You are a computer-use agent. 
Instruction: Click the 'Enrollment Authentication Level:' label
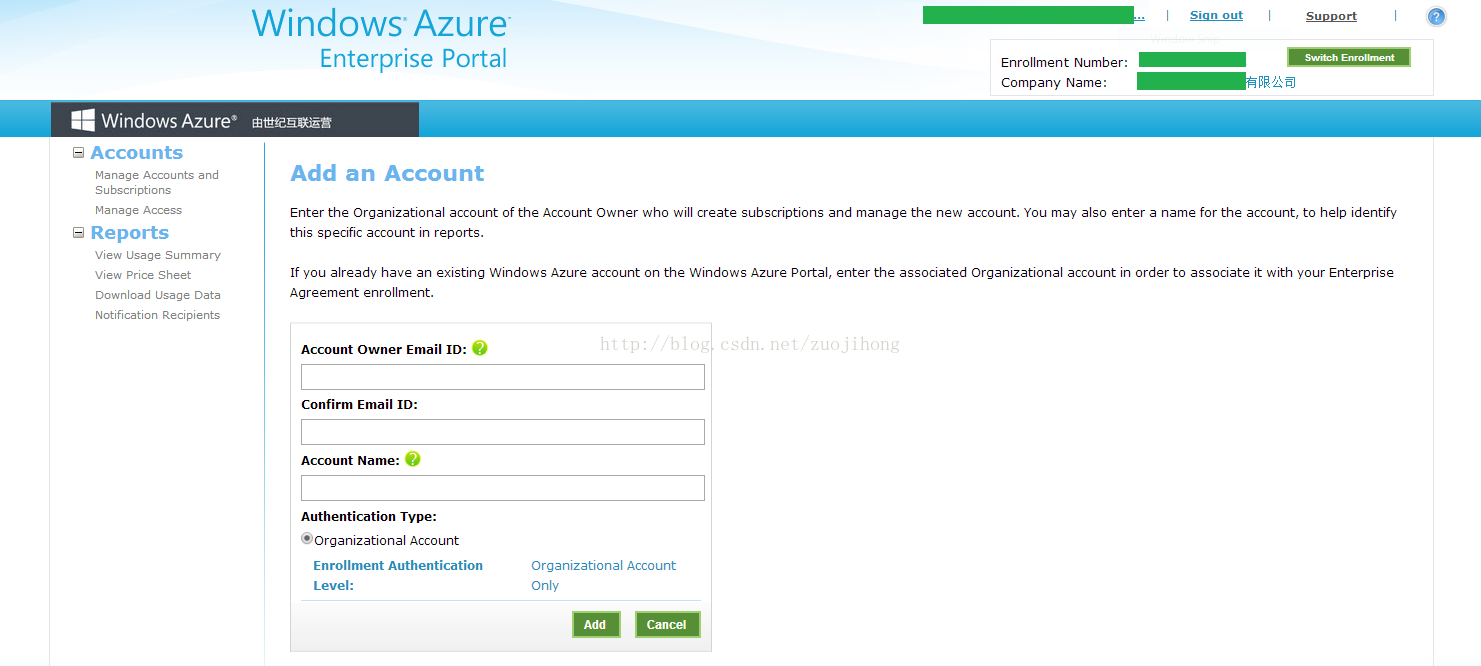(398, 575)
